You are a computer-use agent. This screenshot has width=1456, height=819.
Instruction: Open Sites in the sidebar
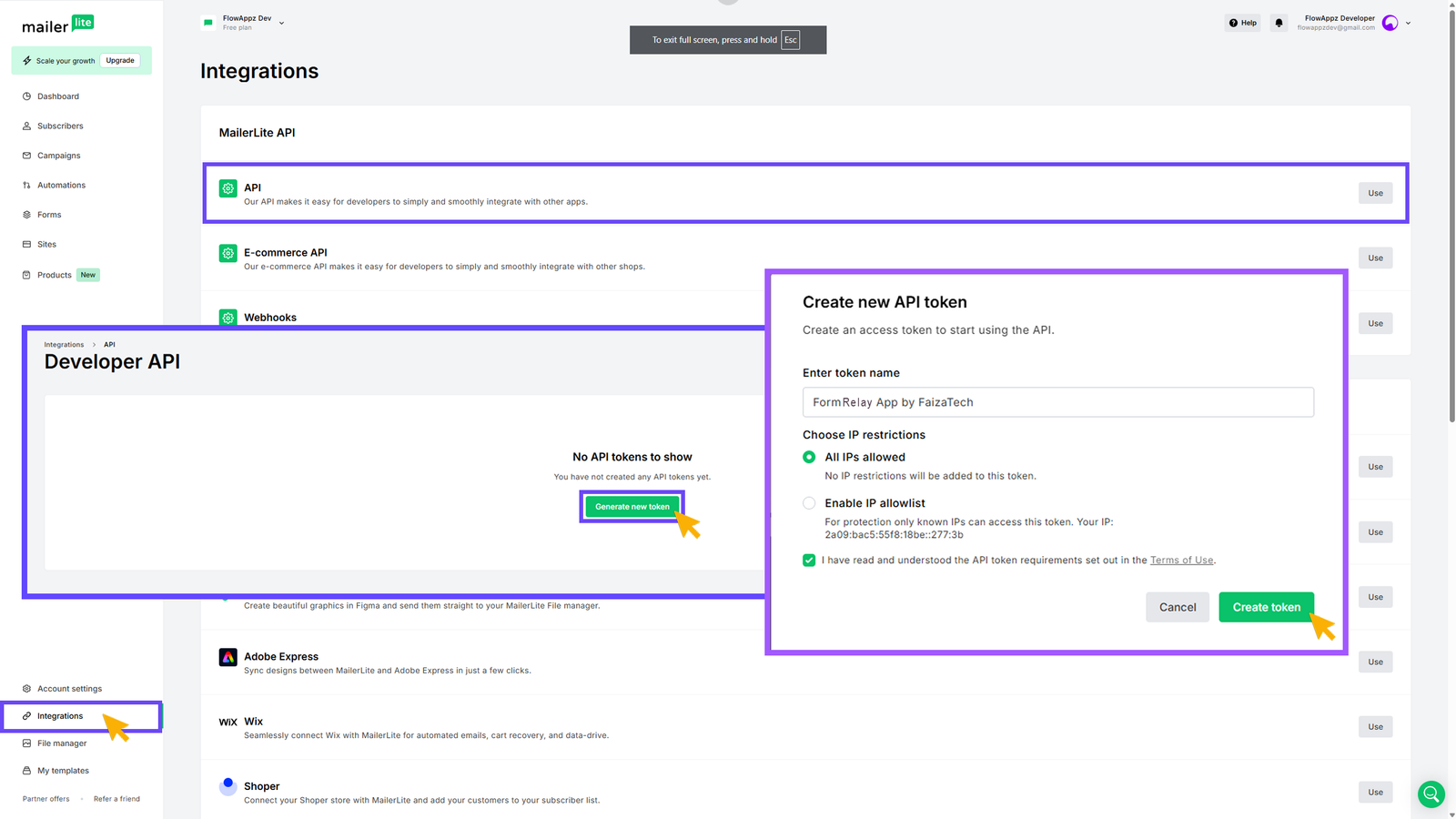coord(46,244)
